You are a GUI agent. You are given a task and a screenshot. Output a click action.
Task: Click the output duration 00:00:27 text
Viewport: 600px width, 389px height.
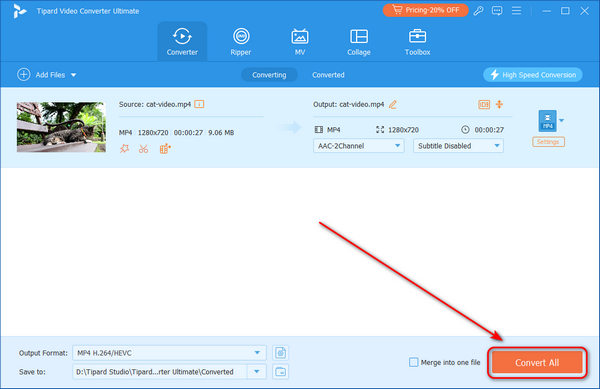pos(489,130)
